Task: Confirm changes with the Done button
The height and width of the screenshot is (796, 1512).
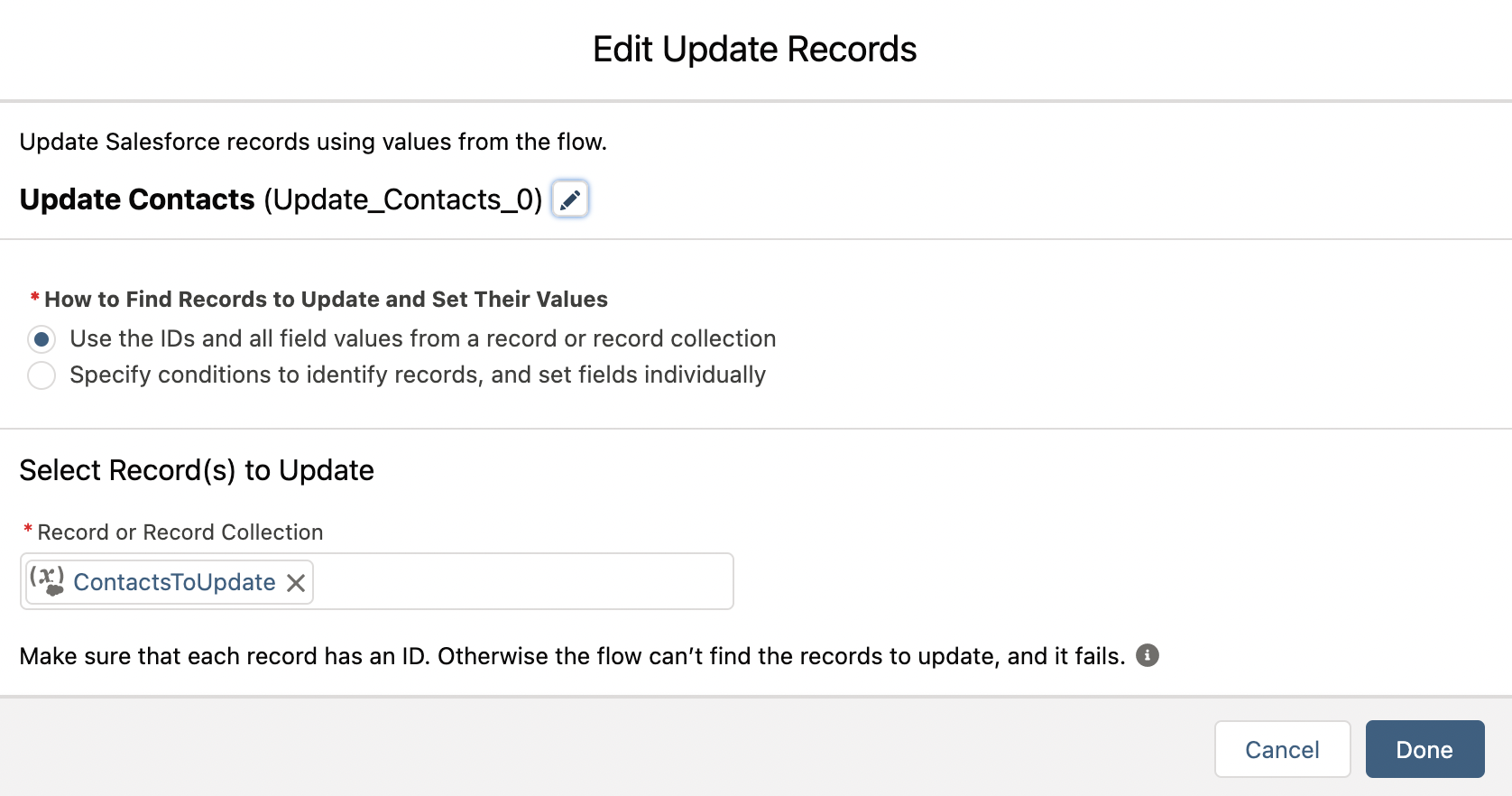Action: click(1424, 749)
